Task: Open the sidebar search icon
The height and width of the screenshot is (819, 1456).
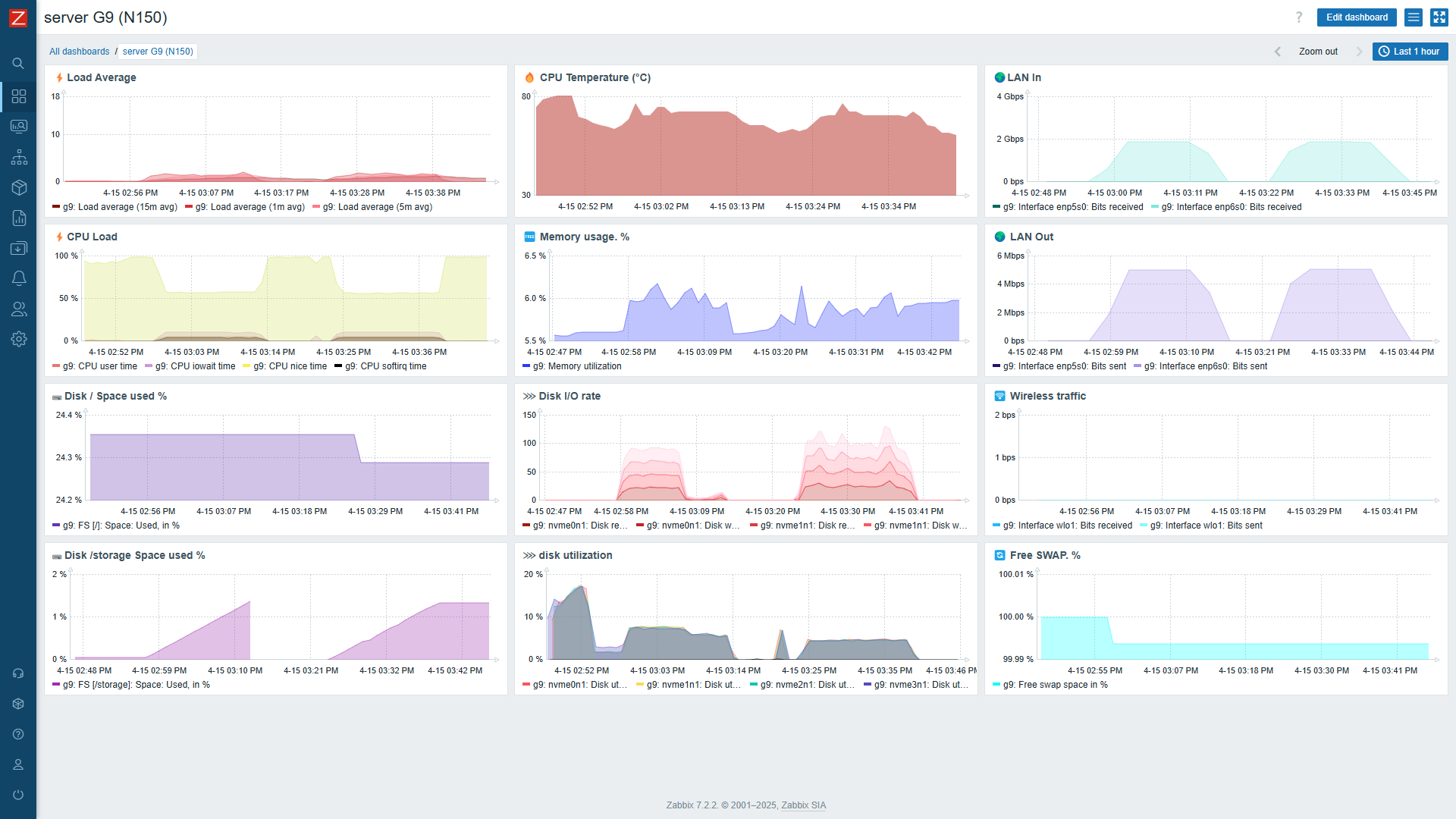Action: click(x=18, y=64)
